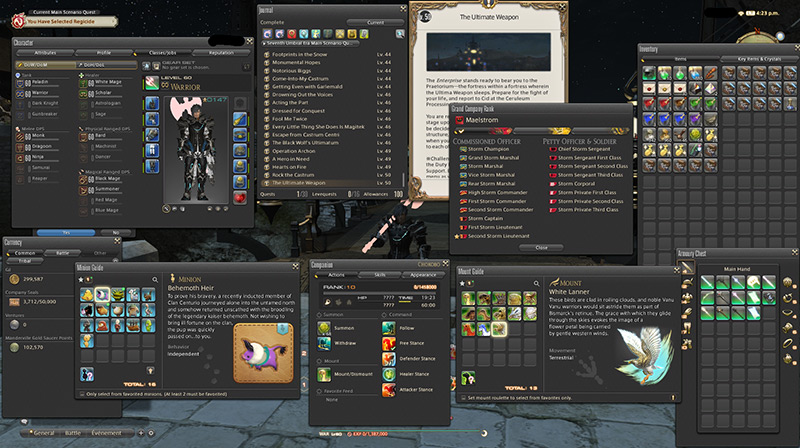Click the Bard job icon
Viewport: 800px width, 448px height.
coord(83,137)
